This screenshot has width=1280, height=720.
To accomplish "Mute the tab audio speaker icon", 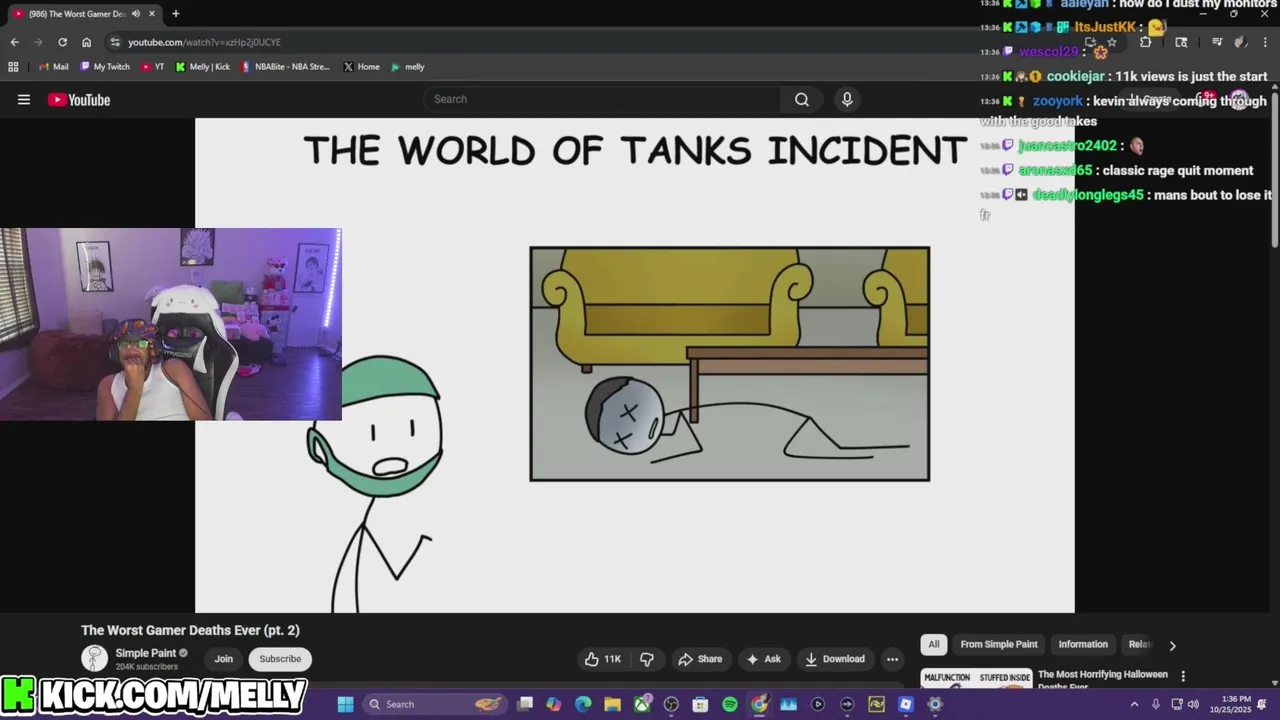I will point(135,14).
